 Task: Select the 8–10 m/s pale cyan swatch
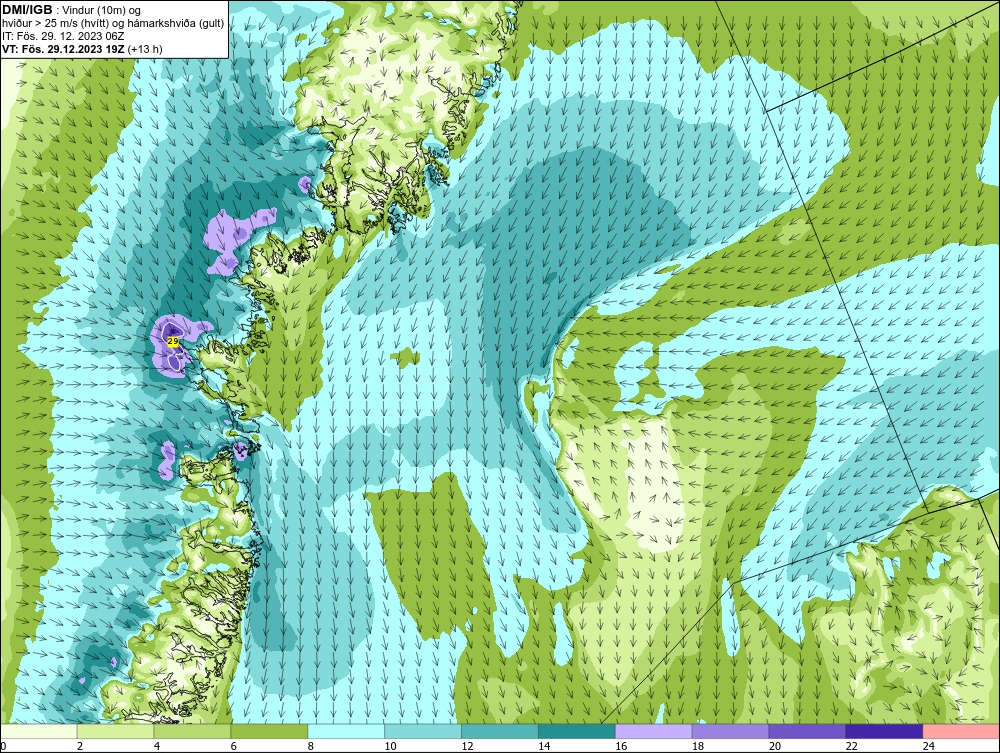[x=346, y=731]
